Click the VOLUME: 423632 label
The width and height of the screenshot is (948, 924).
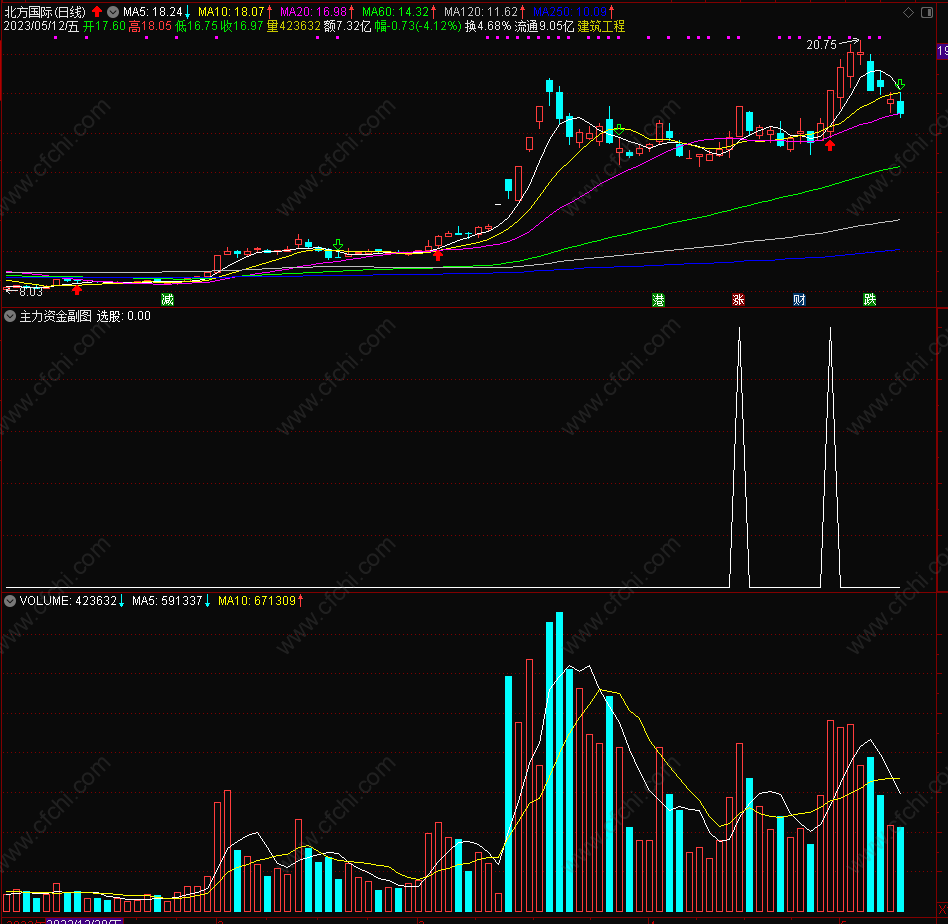pos(68,600)
